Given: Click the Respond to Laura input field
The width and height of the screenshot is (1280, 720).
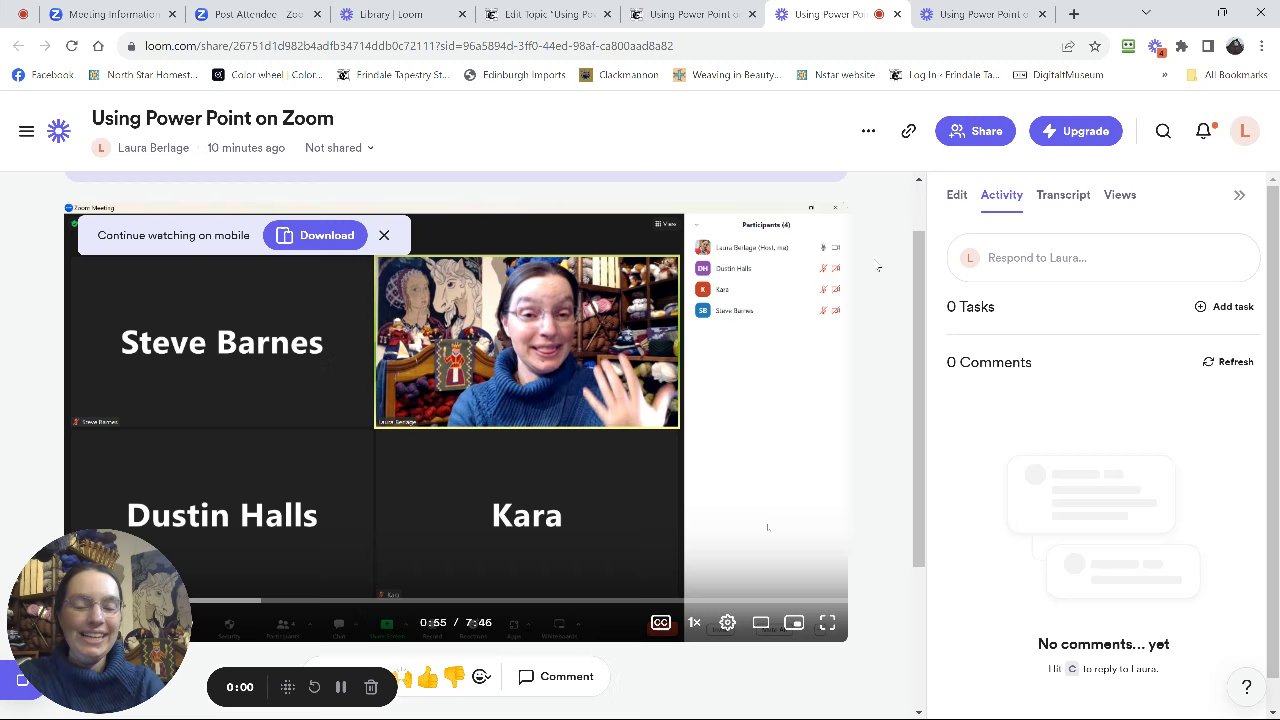Looking at the screenshot, I should 1103,258.
